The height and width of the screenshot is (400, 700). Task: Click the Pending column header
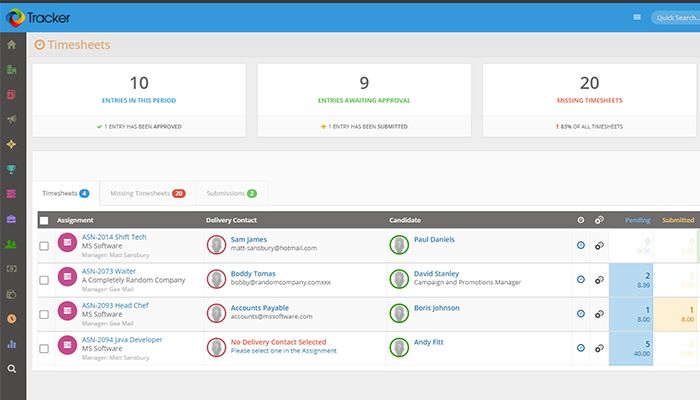pyautogui.click(x=638, y=220)
